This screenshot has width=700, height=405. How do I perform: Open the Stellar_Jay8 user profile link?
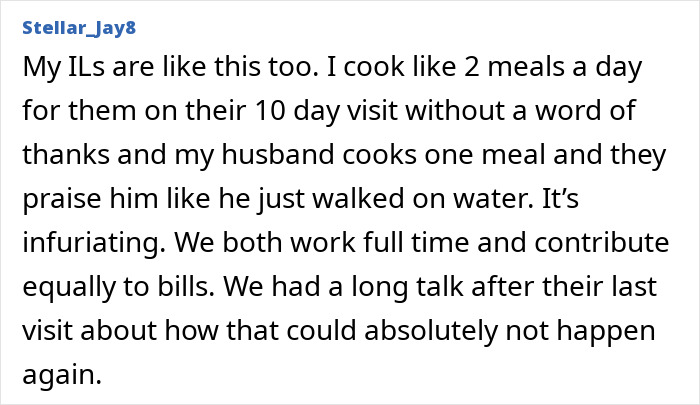tap(77, 27)
